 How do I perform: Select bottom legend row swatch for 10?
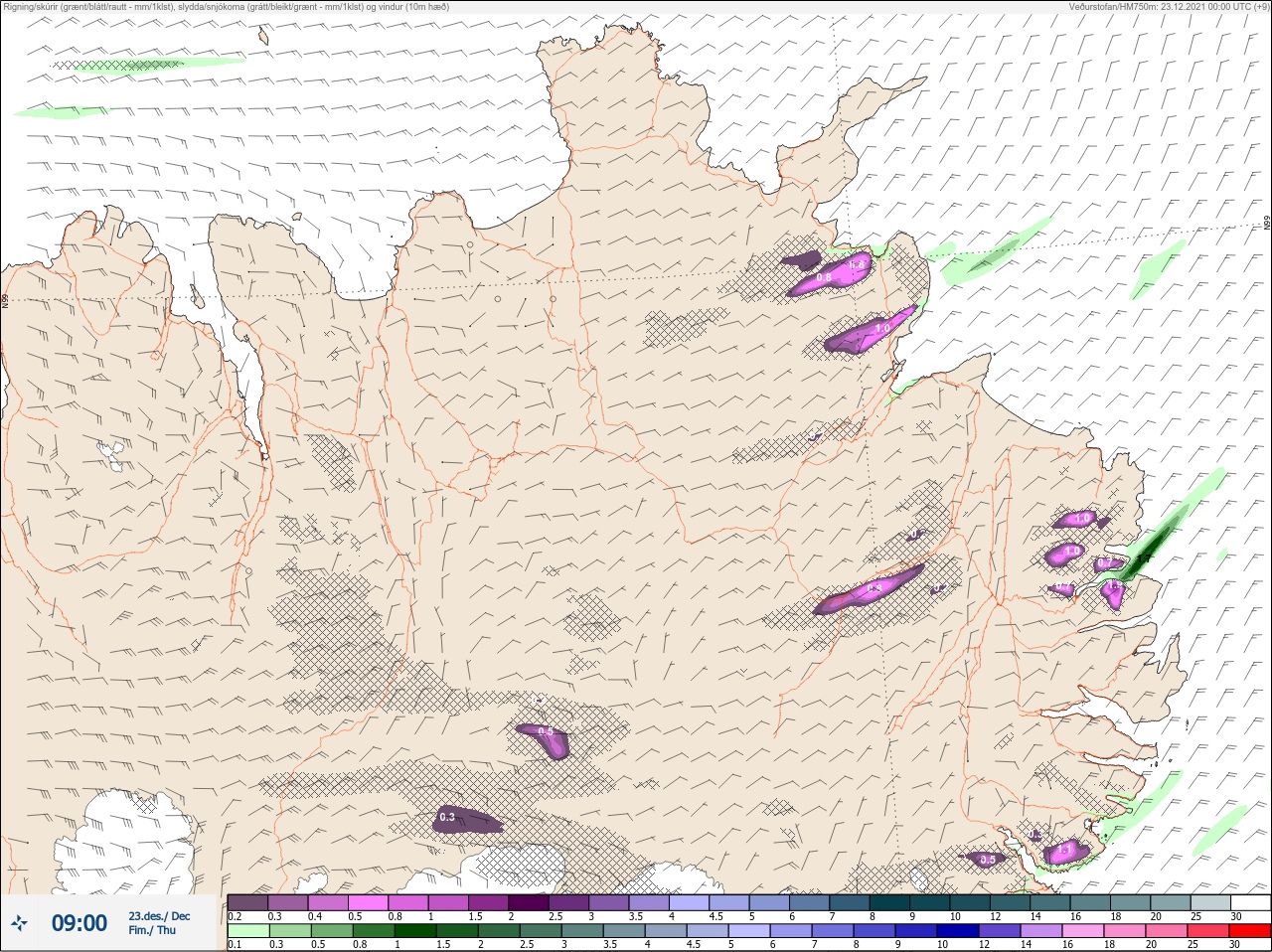[958, 931]
